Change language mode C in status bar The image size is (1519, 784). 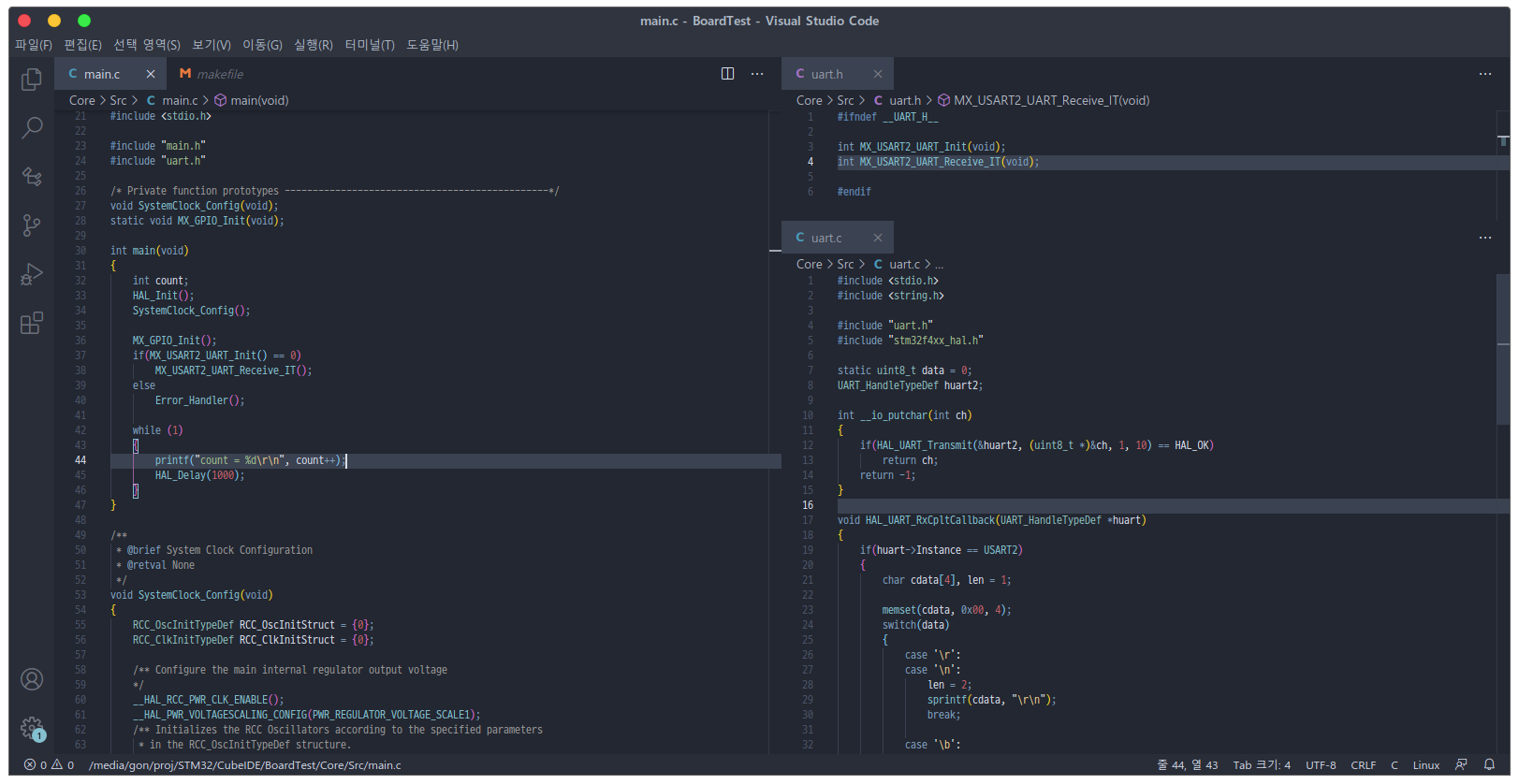tap(1395, 764)
